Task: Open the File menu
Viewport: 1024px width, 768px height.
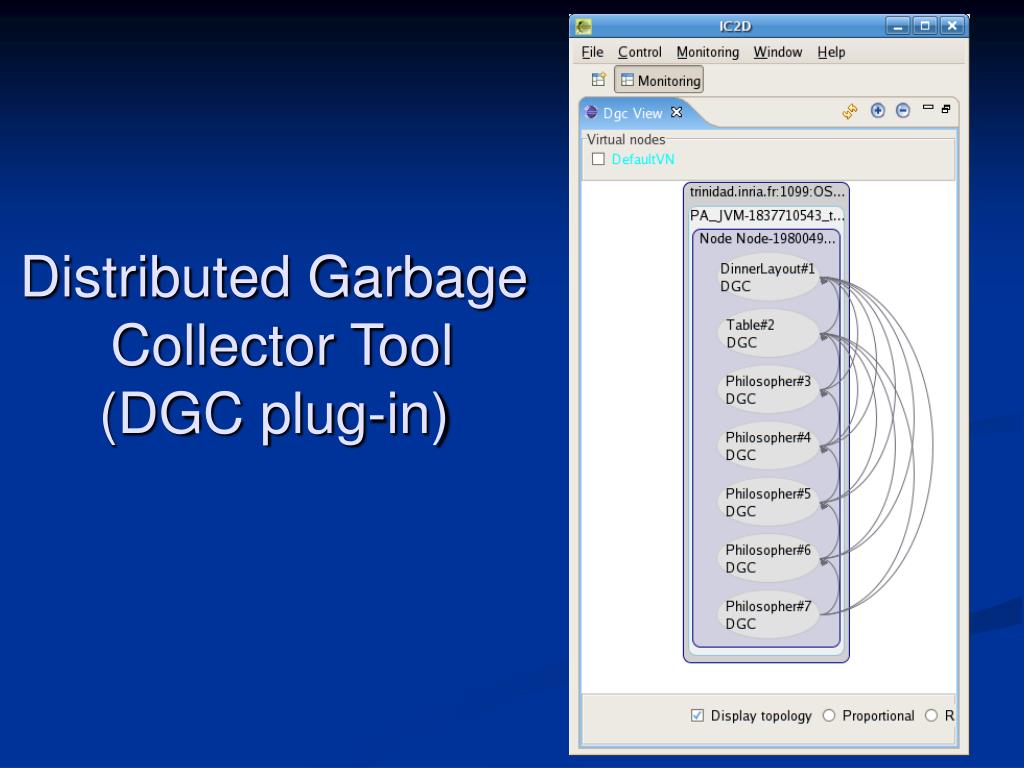Action: click(592, 52)
